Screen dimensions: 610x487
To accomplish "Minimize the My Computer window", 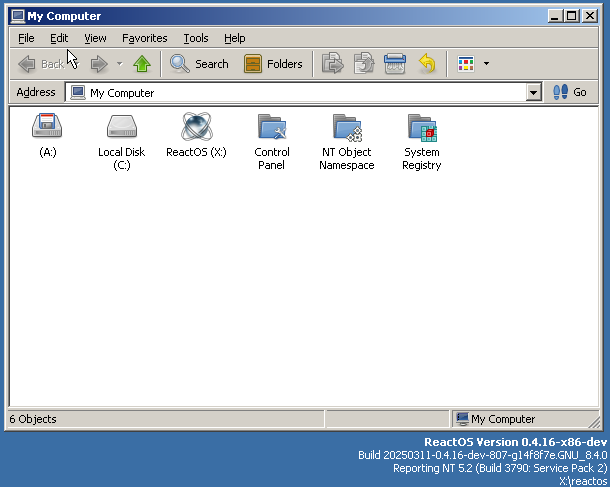I will click(x=555, y=16).
